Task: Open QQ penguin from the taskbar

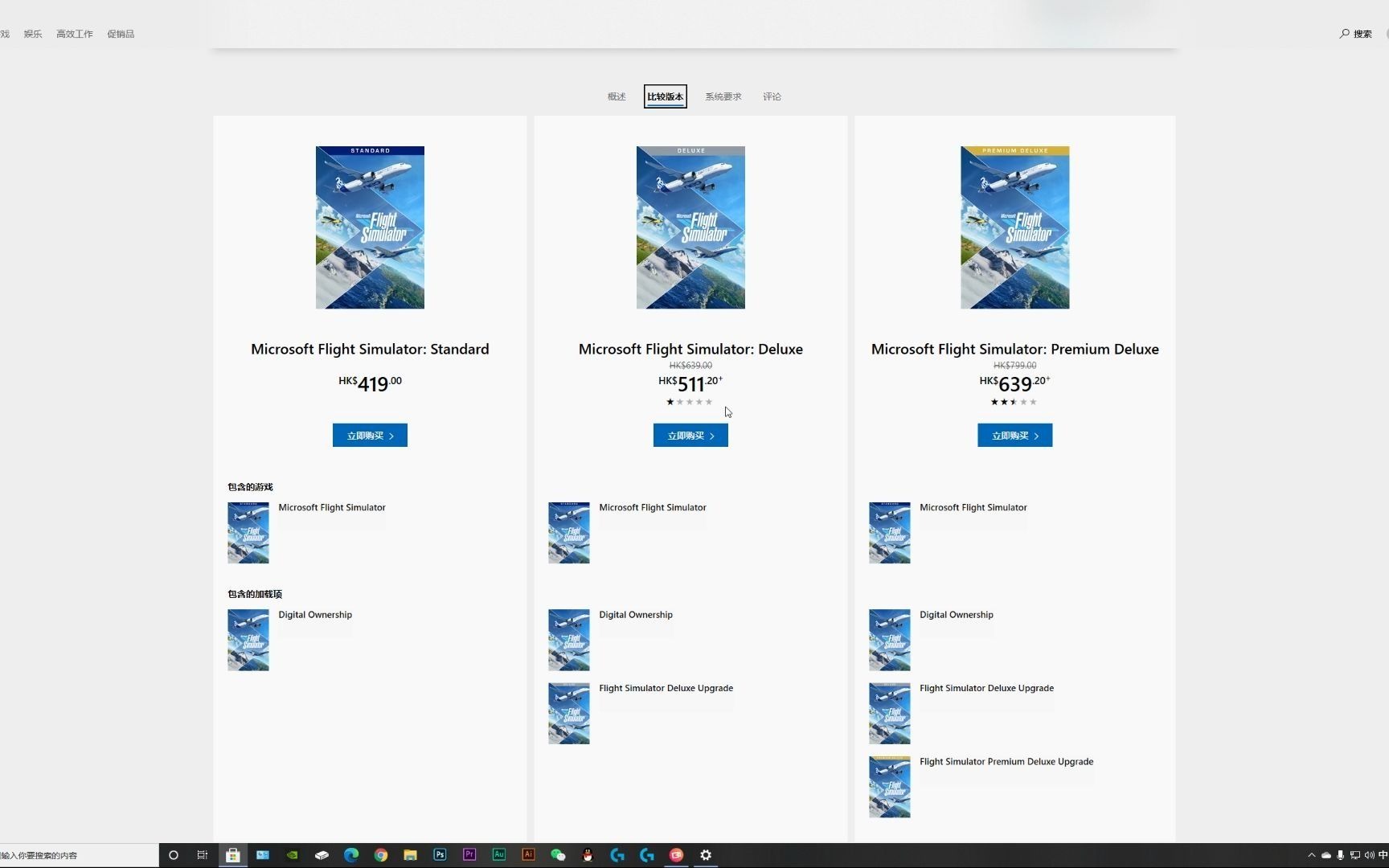Action: pyautogui.click(x=588, y=855)
